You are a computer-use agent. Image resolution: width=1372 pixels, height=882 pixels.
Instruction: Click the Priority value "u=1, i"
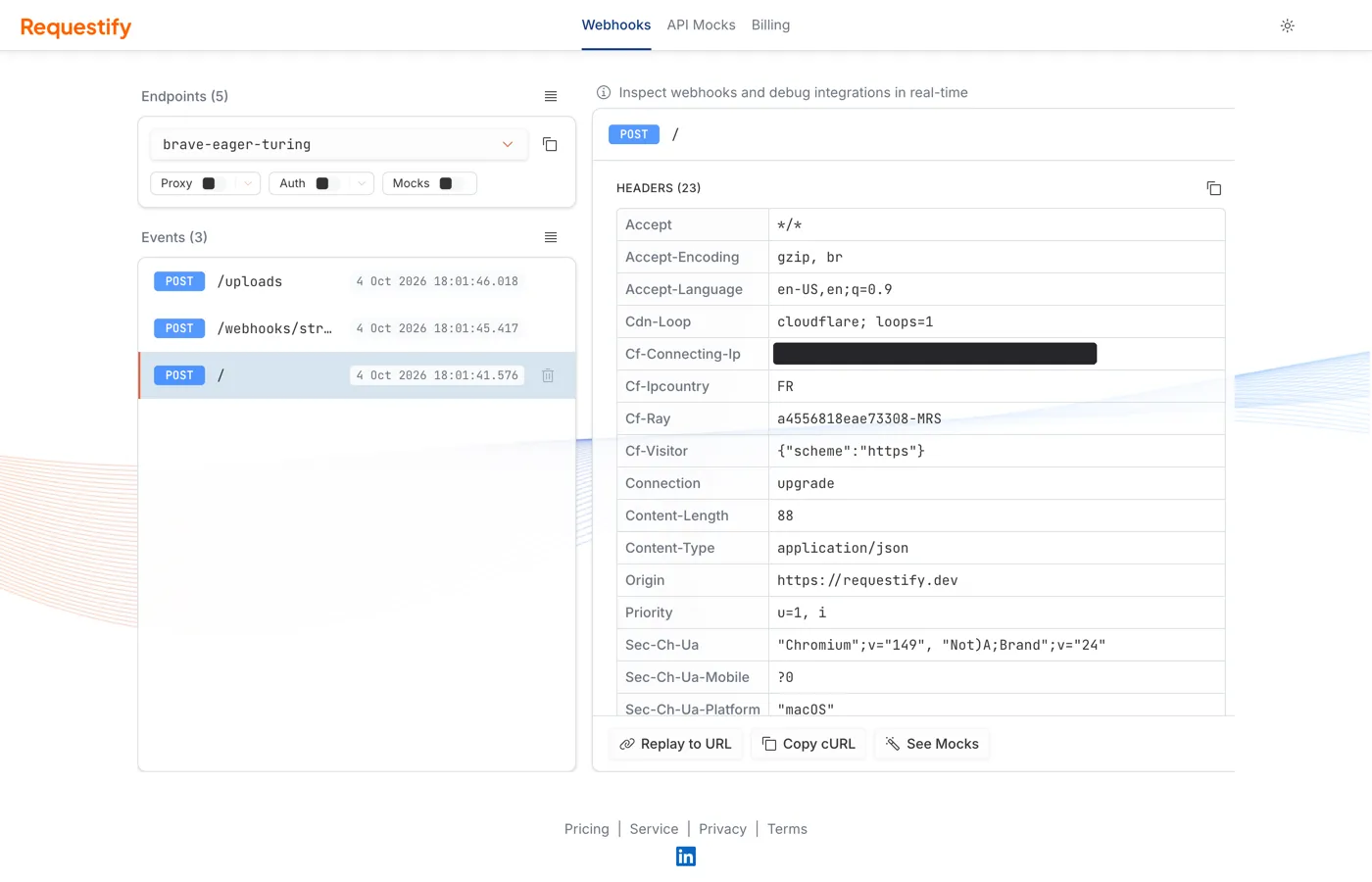point(802,612)
